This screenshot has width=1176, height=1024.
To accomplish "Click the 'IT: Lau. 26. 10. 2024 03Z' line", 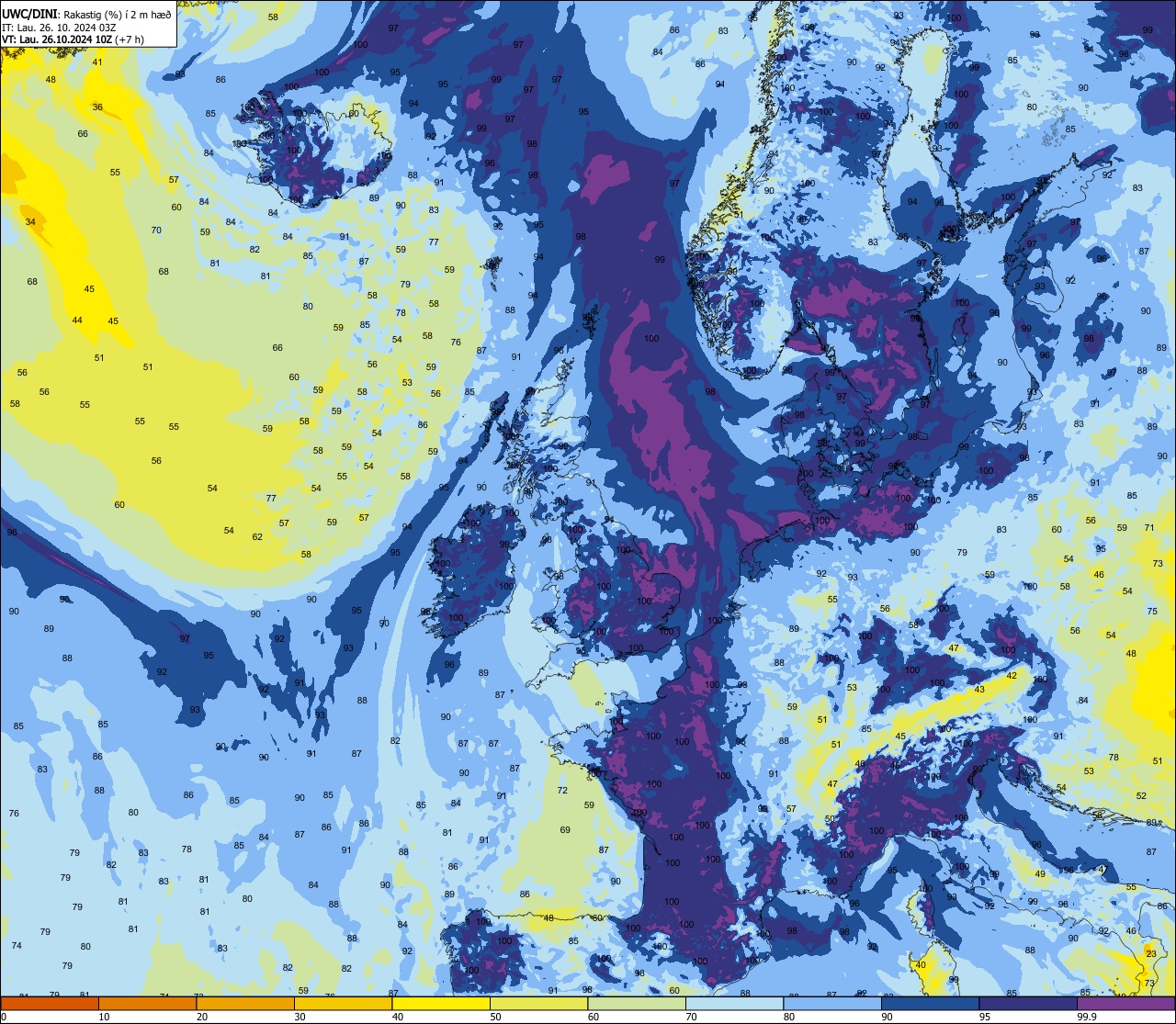I will (x=60, y=27).
